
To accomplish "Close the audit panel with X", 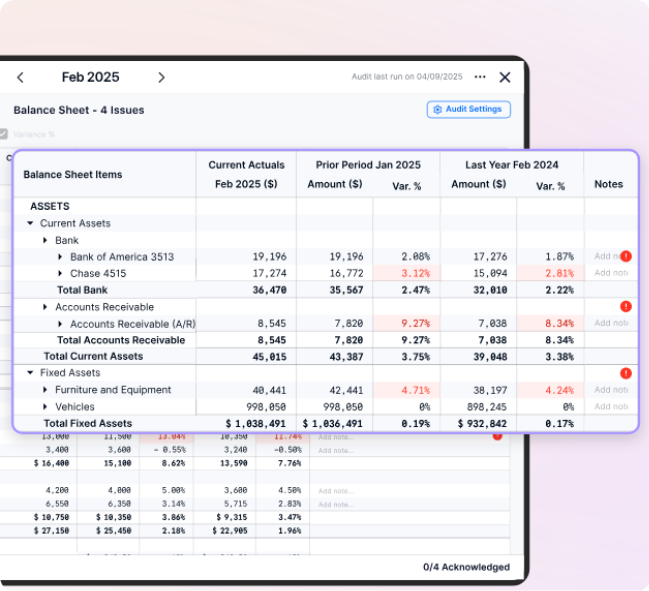I will [x=505, y=77].
